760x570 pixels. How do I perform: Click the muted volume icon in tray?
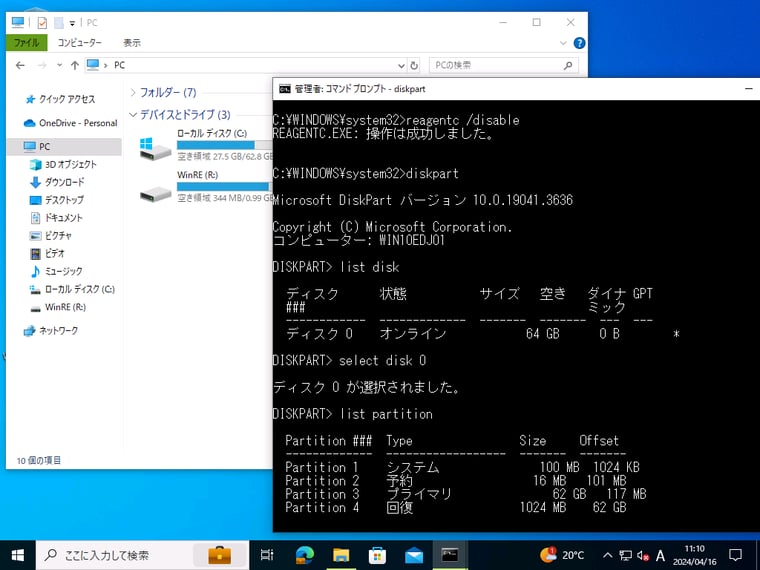(643, 555)
